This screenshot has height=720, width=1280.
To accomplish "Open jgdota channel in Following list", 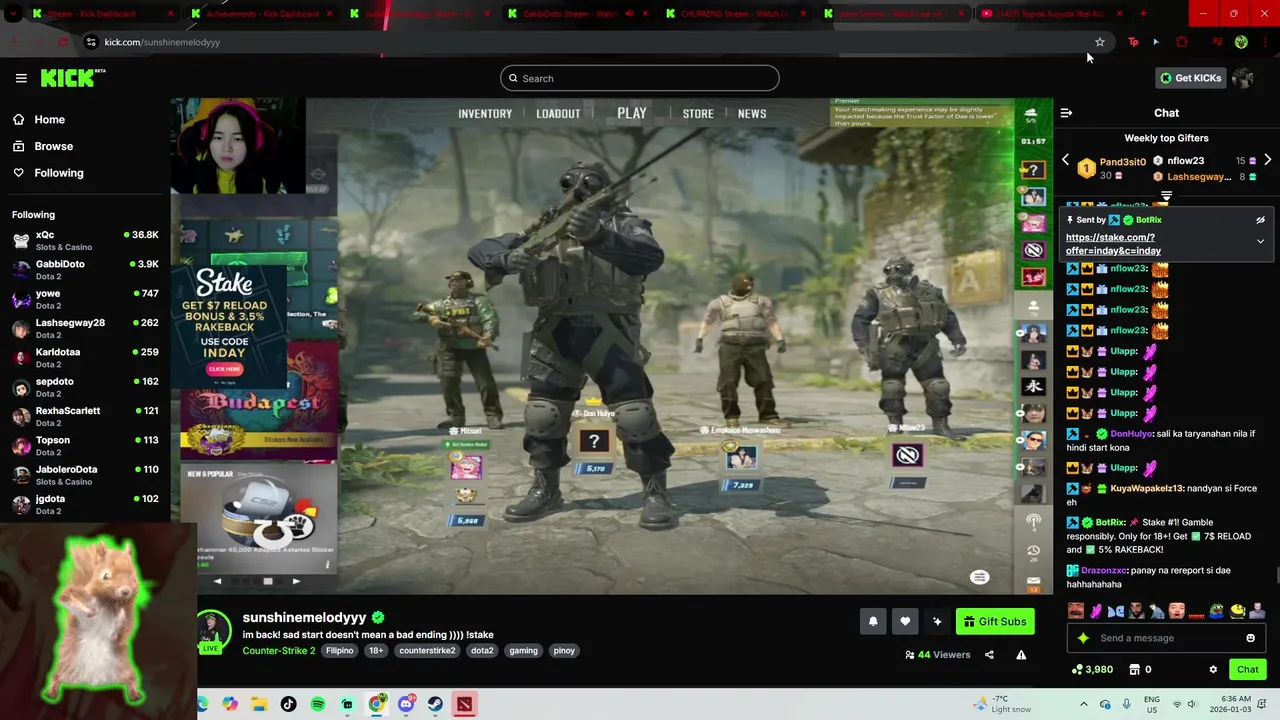I will tap(85, 504).
